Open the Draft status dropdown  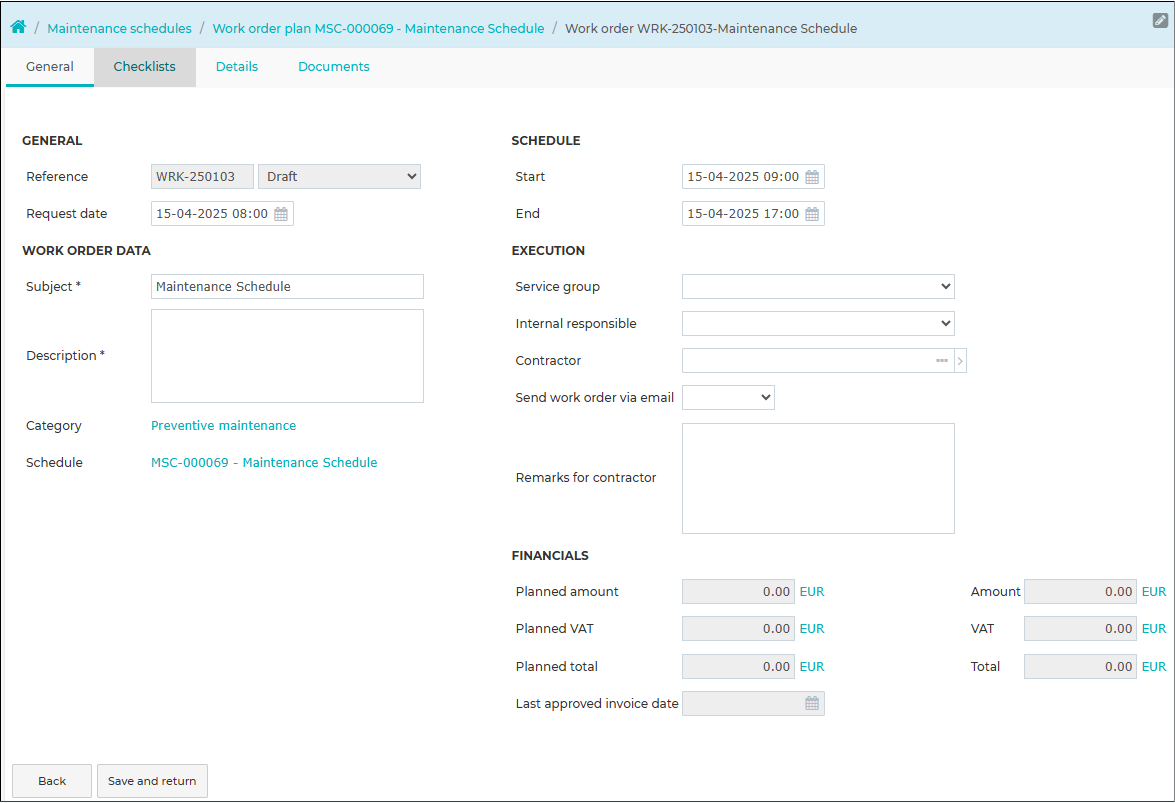pos(339,177)
